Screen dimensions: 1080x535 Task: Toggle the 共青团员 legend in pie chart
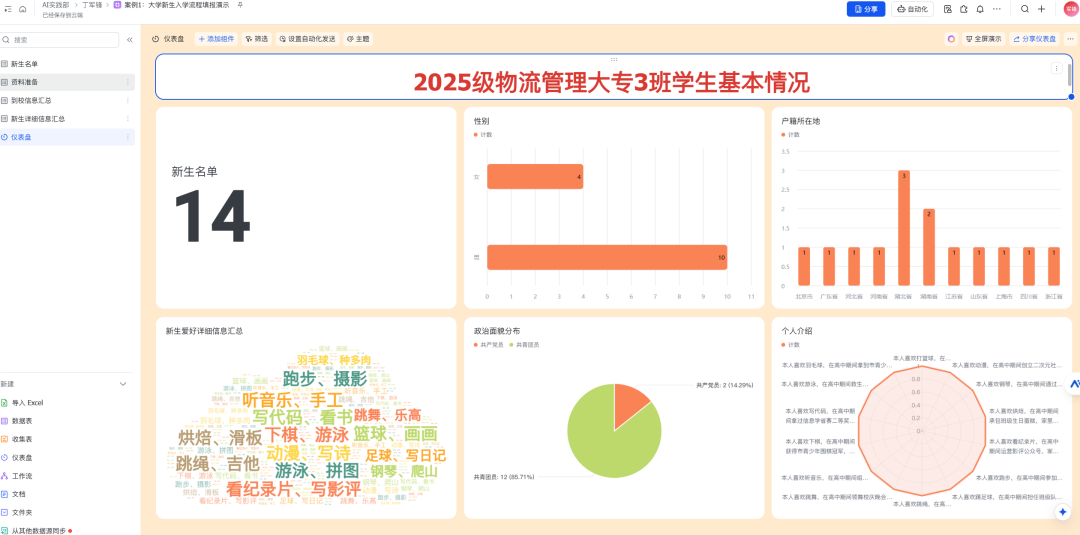[525, 345]
